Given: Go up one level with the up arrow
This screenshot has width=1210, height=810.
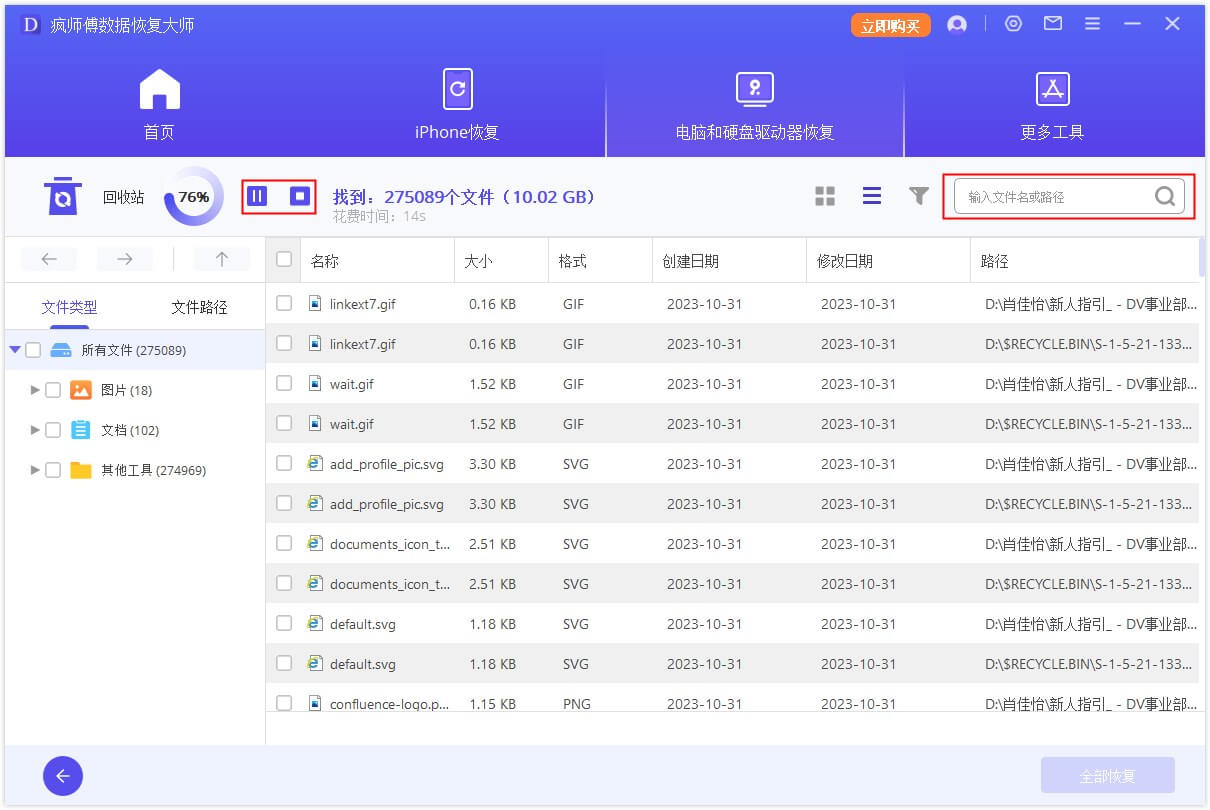Looking at the screenshot, I should pos(221,259).
